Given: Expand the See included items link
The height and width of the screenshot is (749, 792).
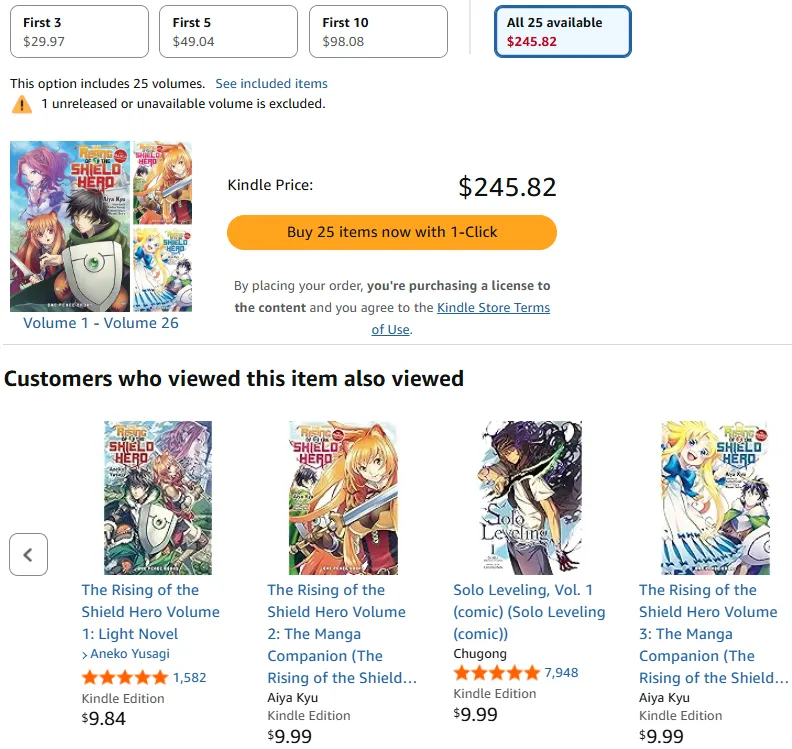Looking at the screenshot, I should 271,84.
